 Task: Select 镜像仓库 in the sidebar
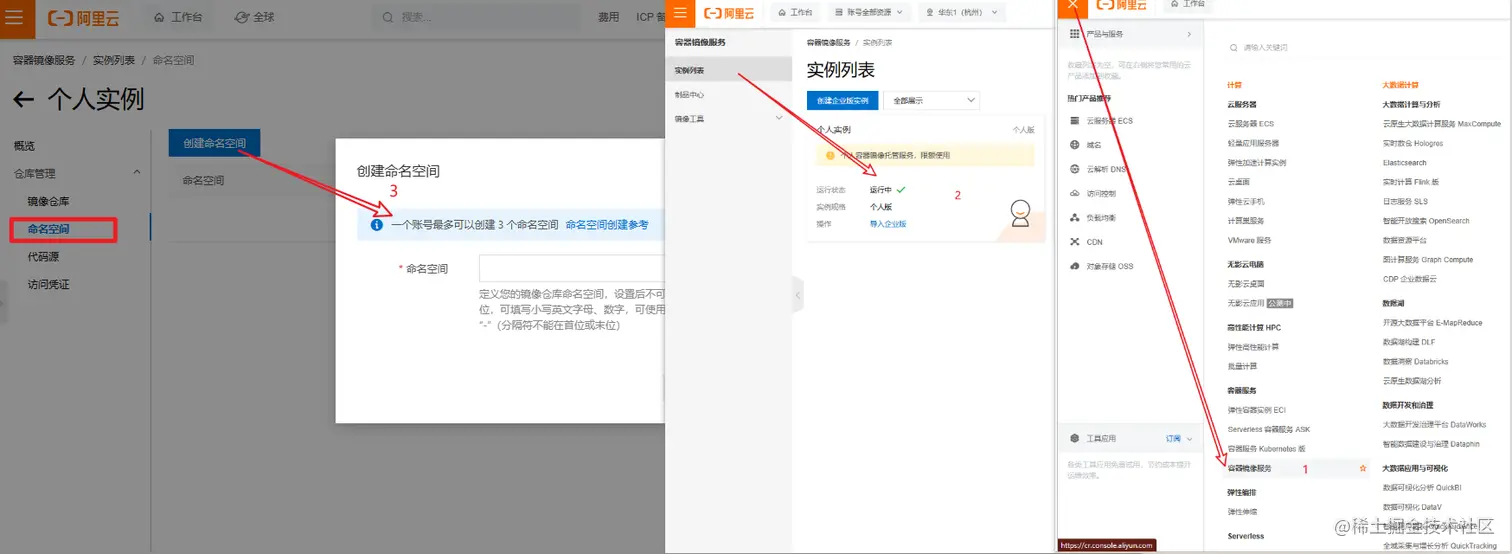(x=49, y=201)
